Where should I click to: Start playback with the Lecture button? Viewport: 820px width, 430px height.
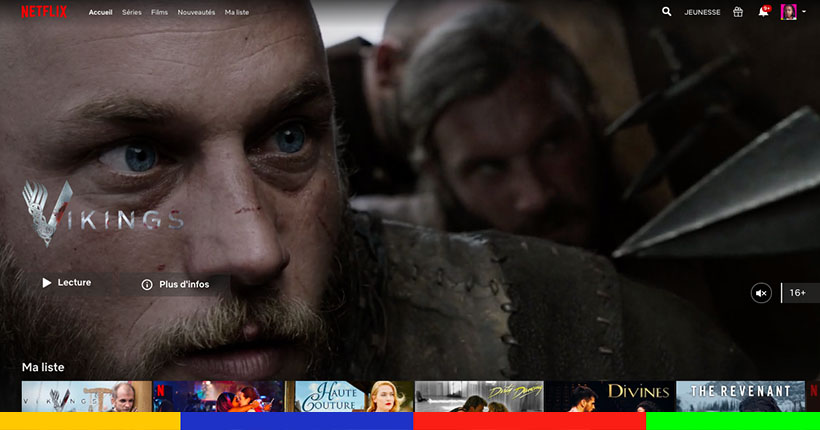[x=66, y=282]
